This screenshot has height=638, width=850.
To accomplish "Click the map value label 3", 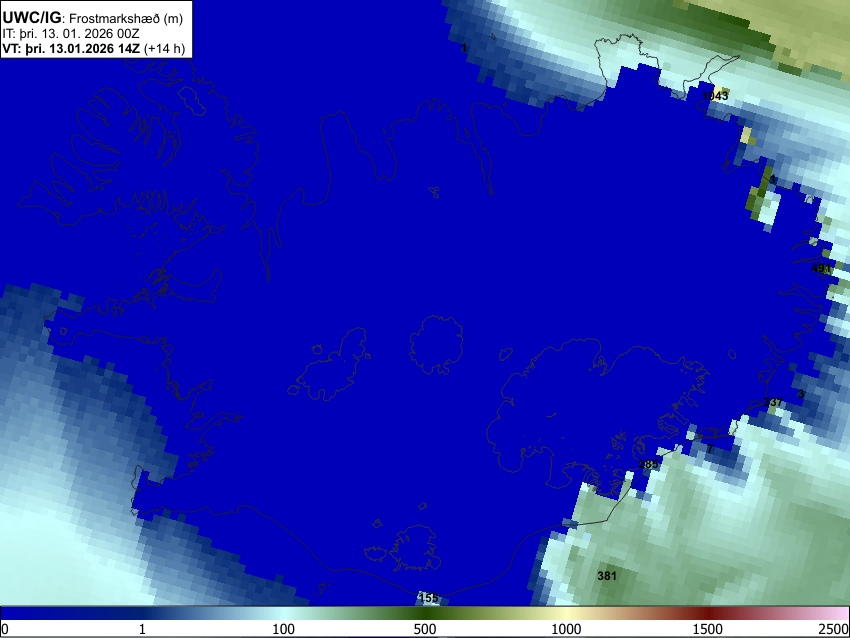I will 801,394.
